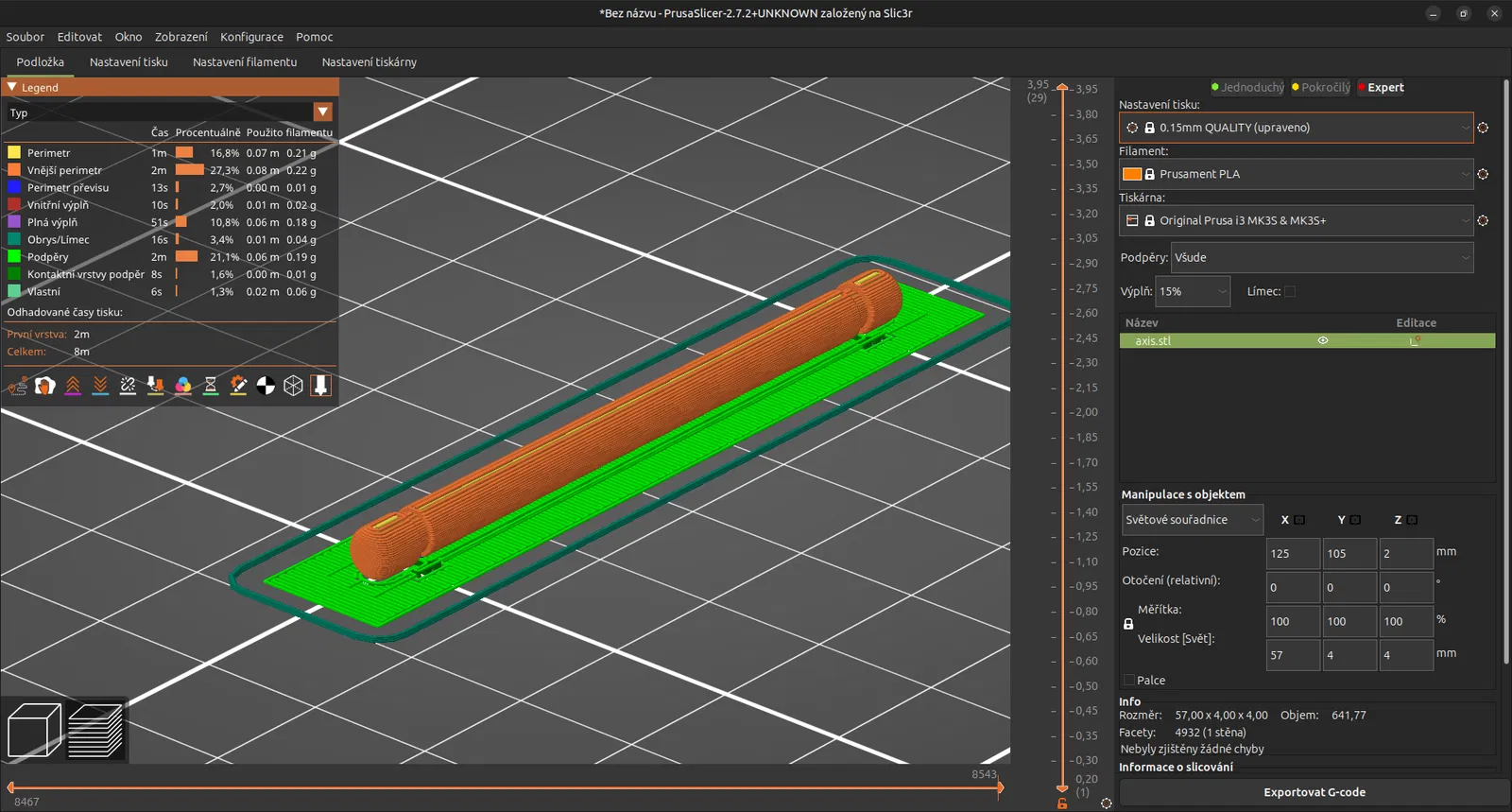1512x812 pixels.
Task: Open the Podpěry dropdown showing Všude
Action: click(x=1321, y=258)
